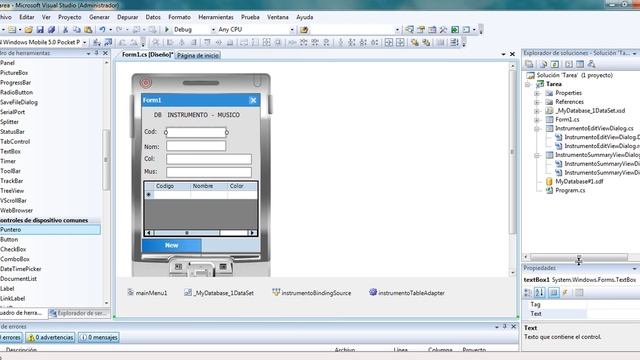Toggle the 0 advertencias warnings filter
640x360 pixels.
click(50, 338)
